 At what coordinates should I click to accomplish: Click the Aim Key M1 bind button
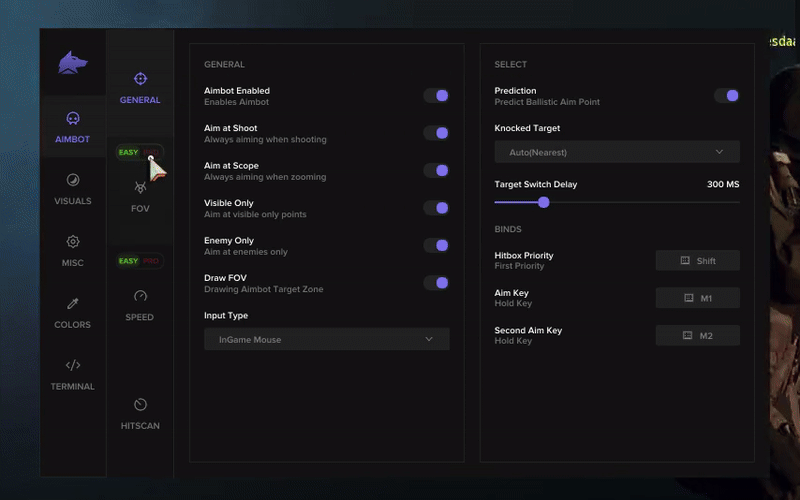click(x=698, y=298)
